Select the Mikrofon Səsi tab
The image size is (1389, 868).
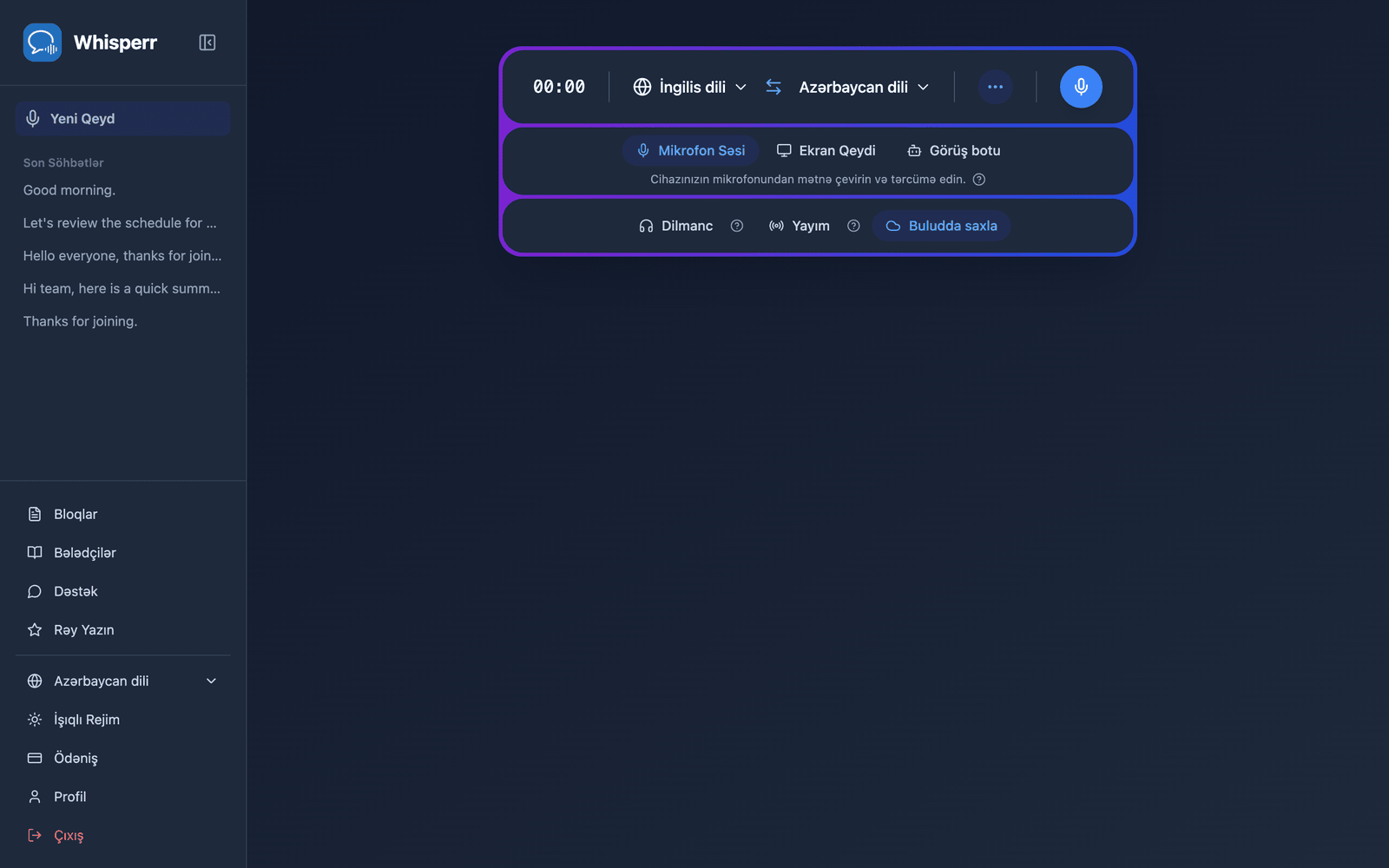tap(691, 151)
